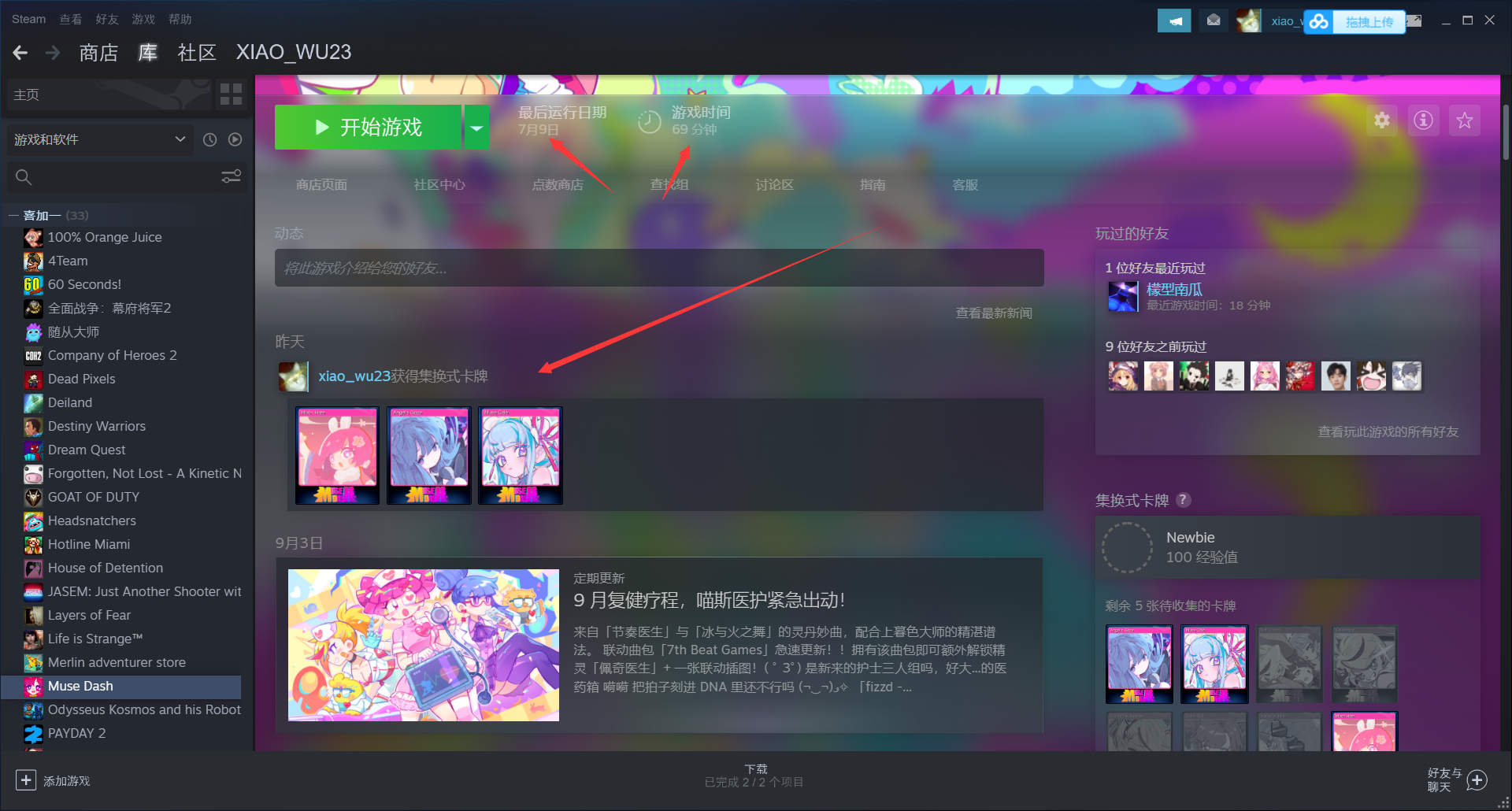Toggle the VR mode icon in title bar
This screenshot has height=811, width=1512.
[1414, 20]
